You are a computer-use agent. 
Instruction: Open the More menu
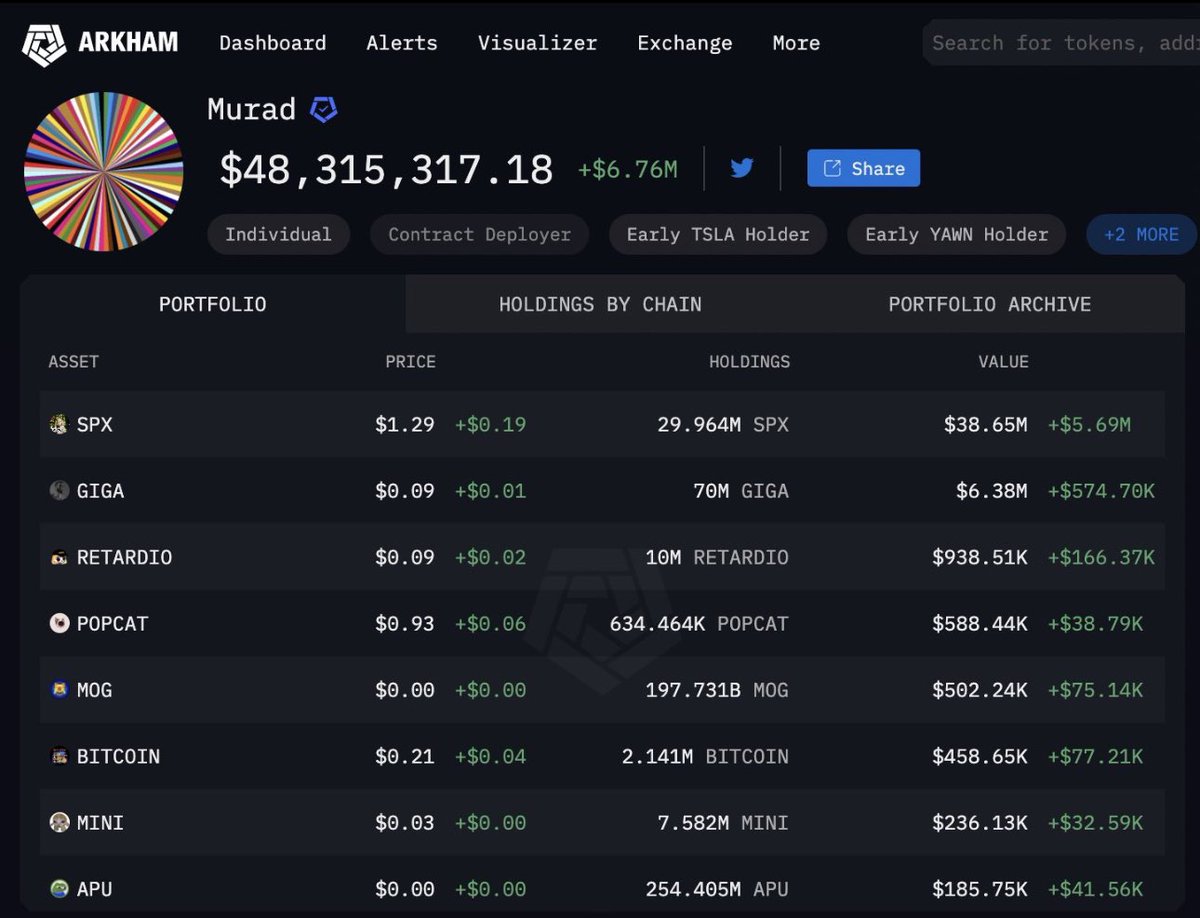coord(796,43)
